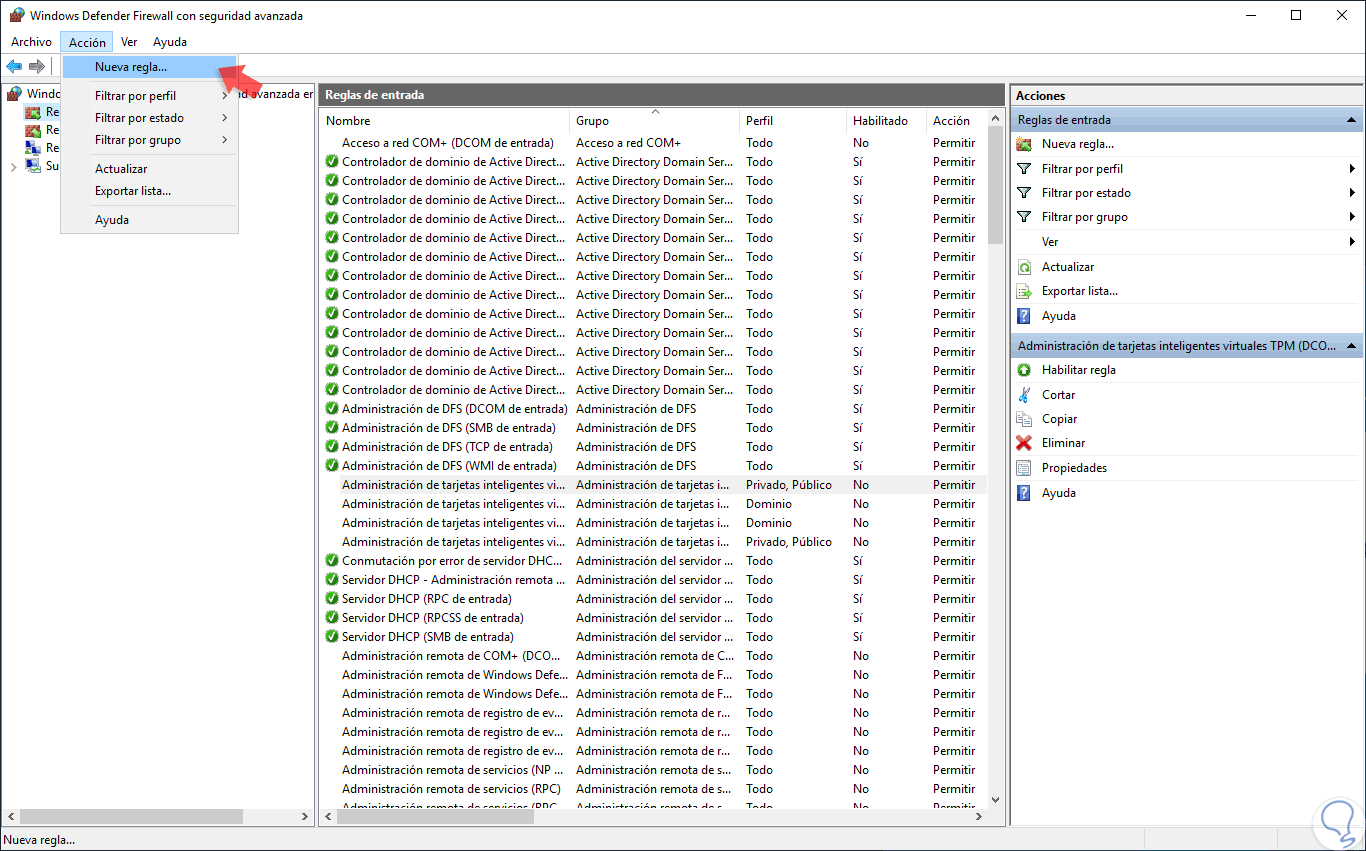1366x851 pixels.
Task: Click the red Eliminar X icon
Action: [x=1024, y=443]
